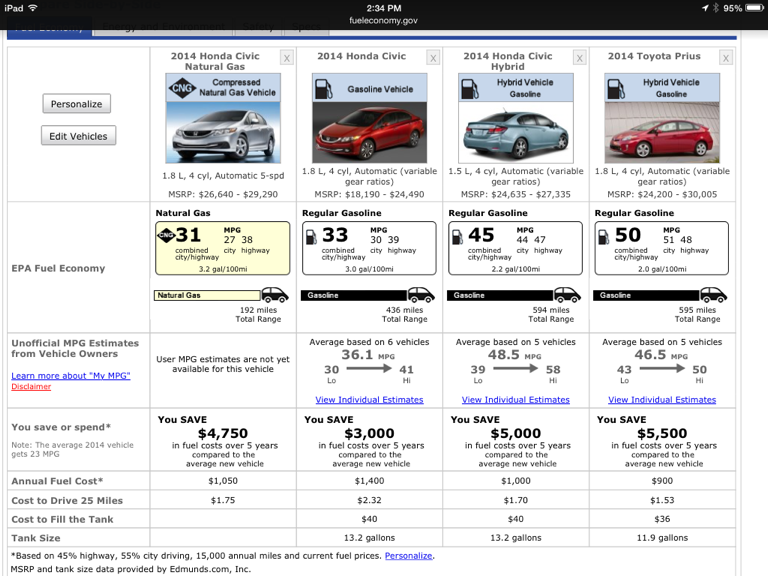This screenshot has width=768, height=576.
Task: Click the Gasoline range bar for 436 miles
Action: (x=354, y=295)
